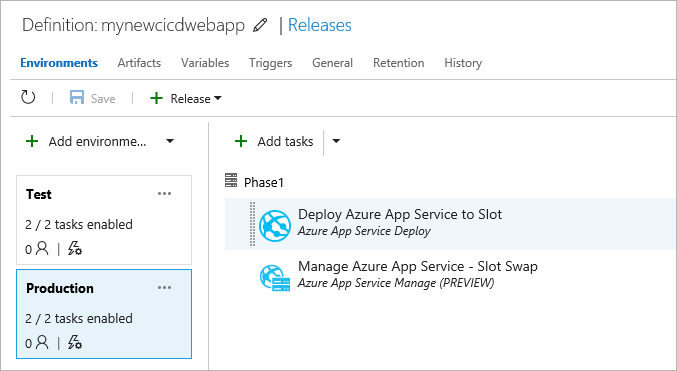Image resolution: width=677 pixels, height=371 pixels.
Task: Click the Azure App Service Deploy globe icon
Action: [275, 225]
